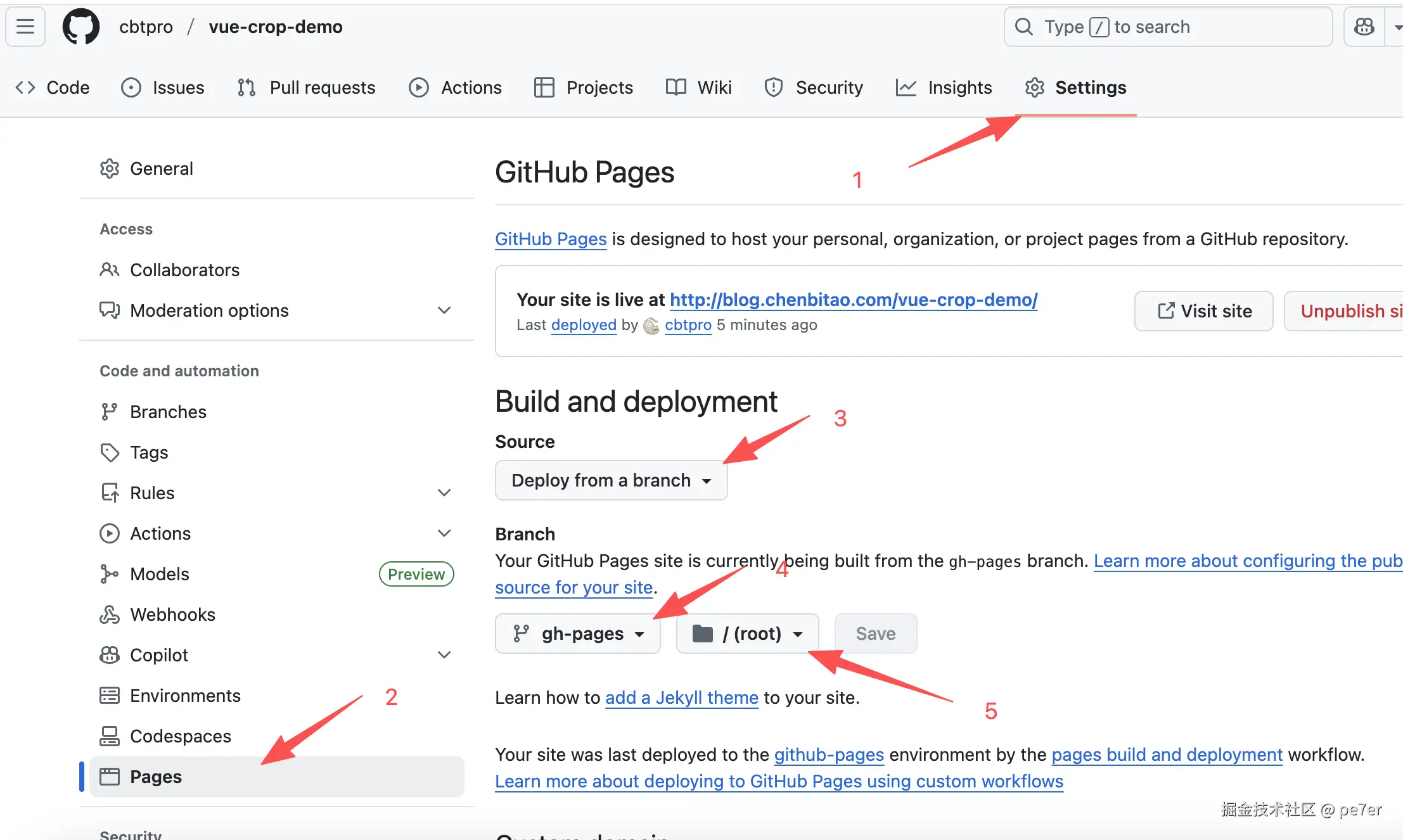Open the Environments settings in the sidebar
Image resolution: width=1403 pixels, height=840 pixels.
pos(185,696)
